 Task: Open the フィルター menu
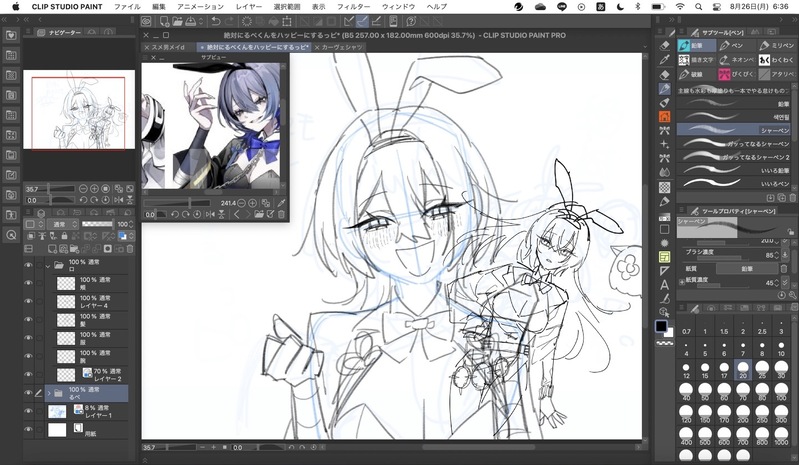click(354, 7)
